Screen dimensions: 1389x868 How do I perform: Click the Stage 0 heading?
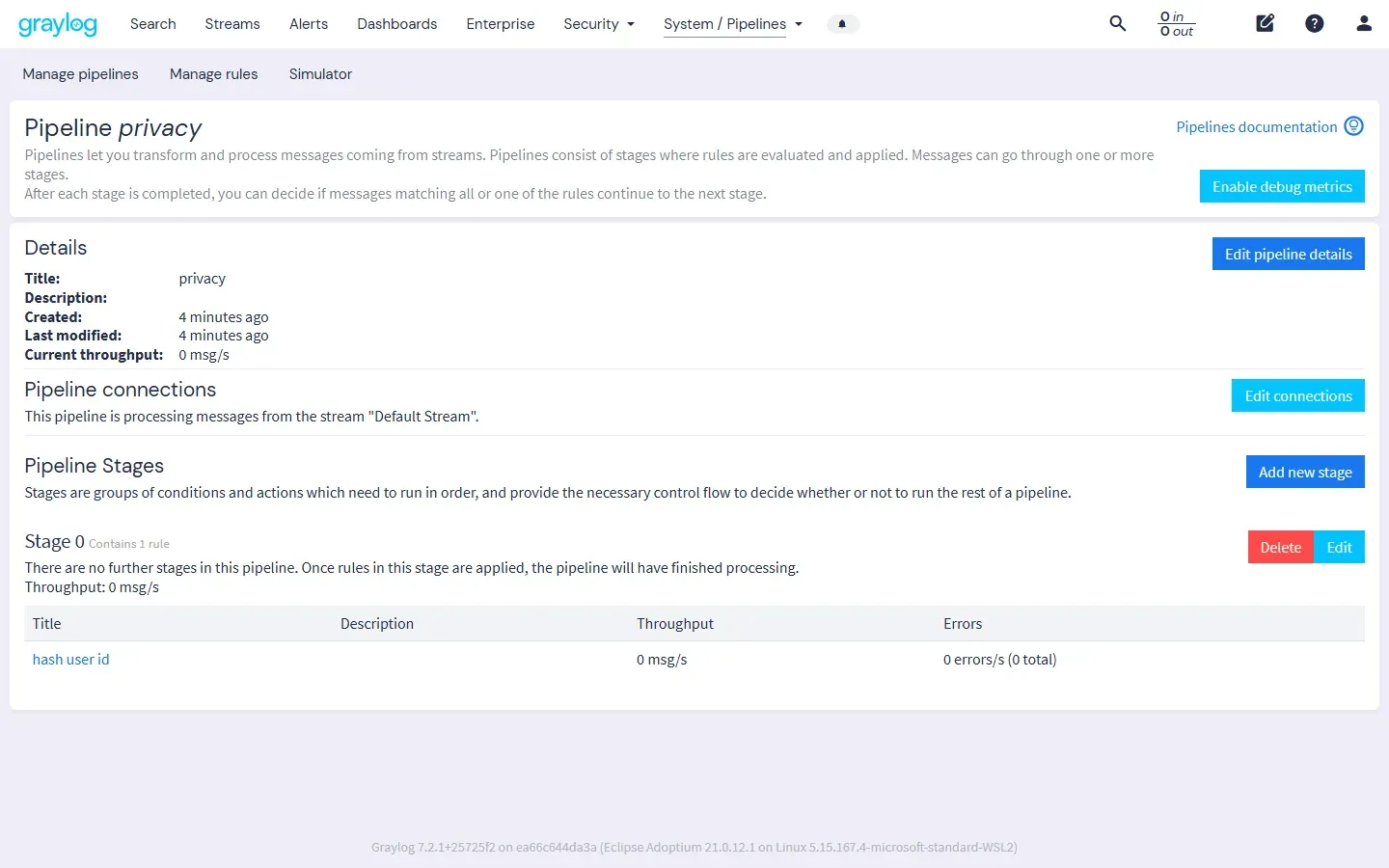54,541
